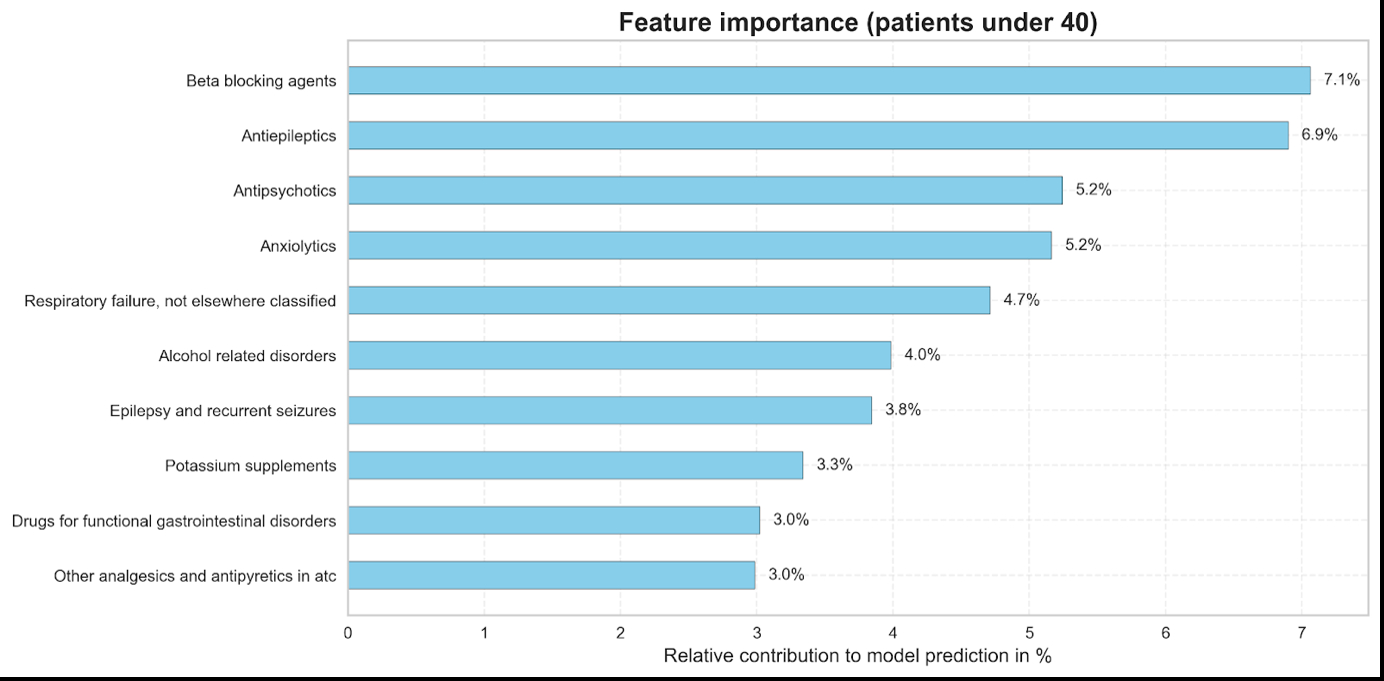
Task: Select the Potassium supplements bar
Action: click(575, 465)
